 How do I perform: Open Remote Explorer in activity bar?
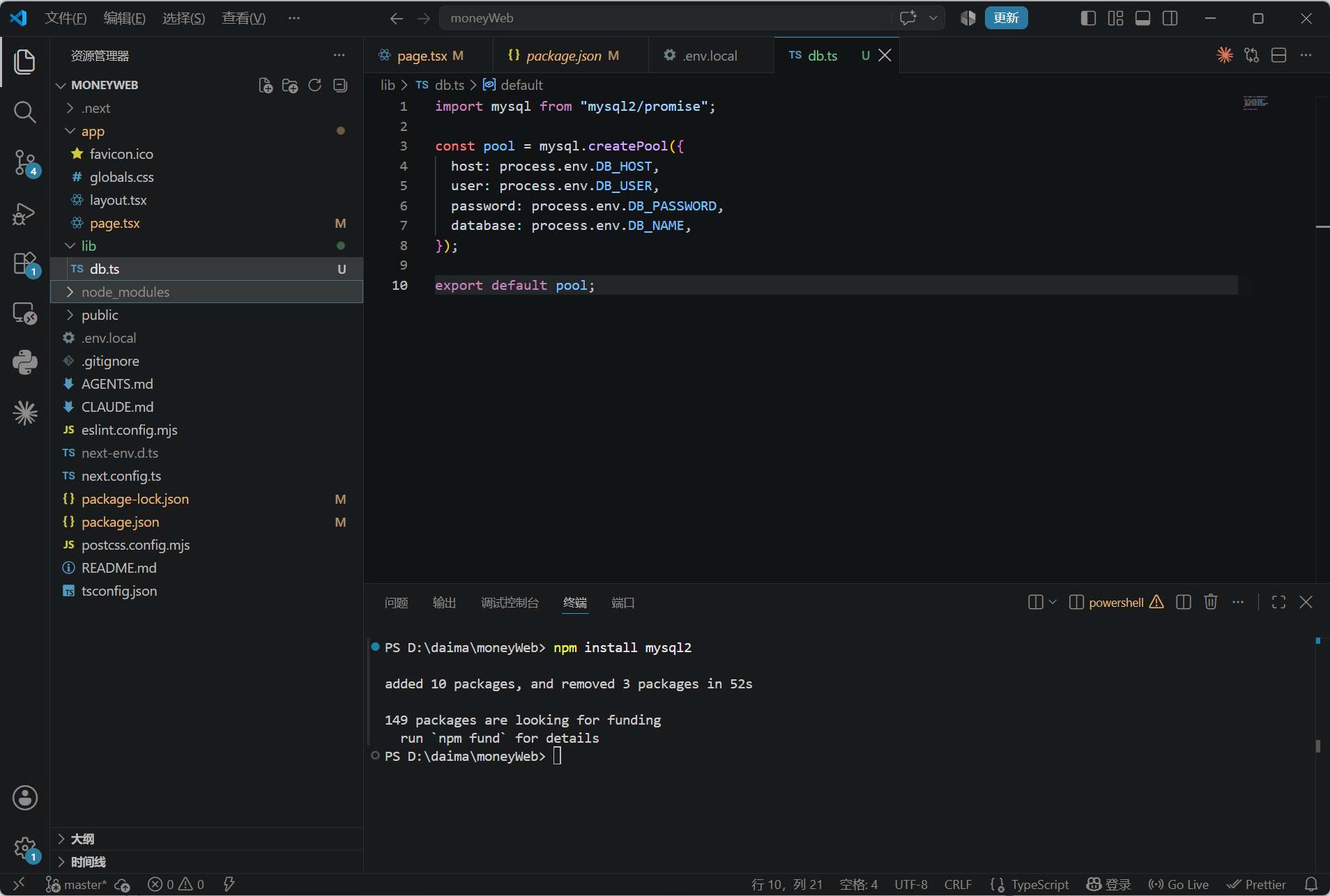25,314
